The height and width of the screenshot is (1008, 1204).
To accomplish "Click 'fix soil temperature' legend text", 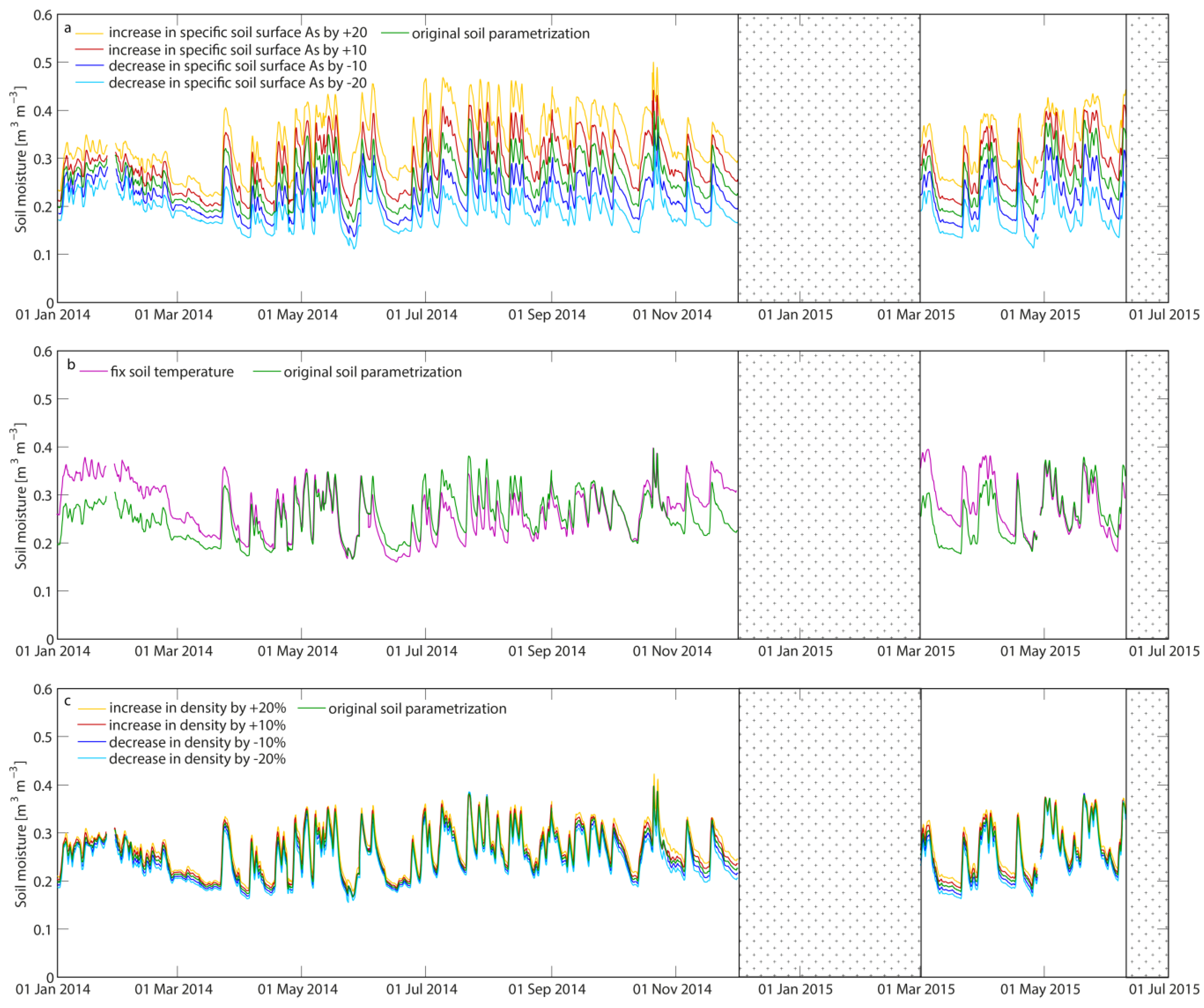I will [172, 372].
